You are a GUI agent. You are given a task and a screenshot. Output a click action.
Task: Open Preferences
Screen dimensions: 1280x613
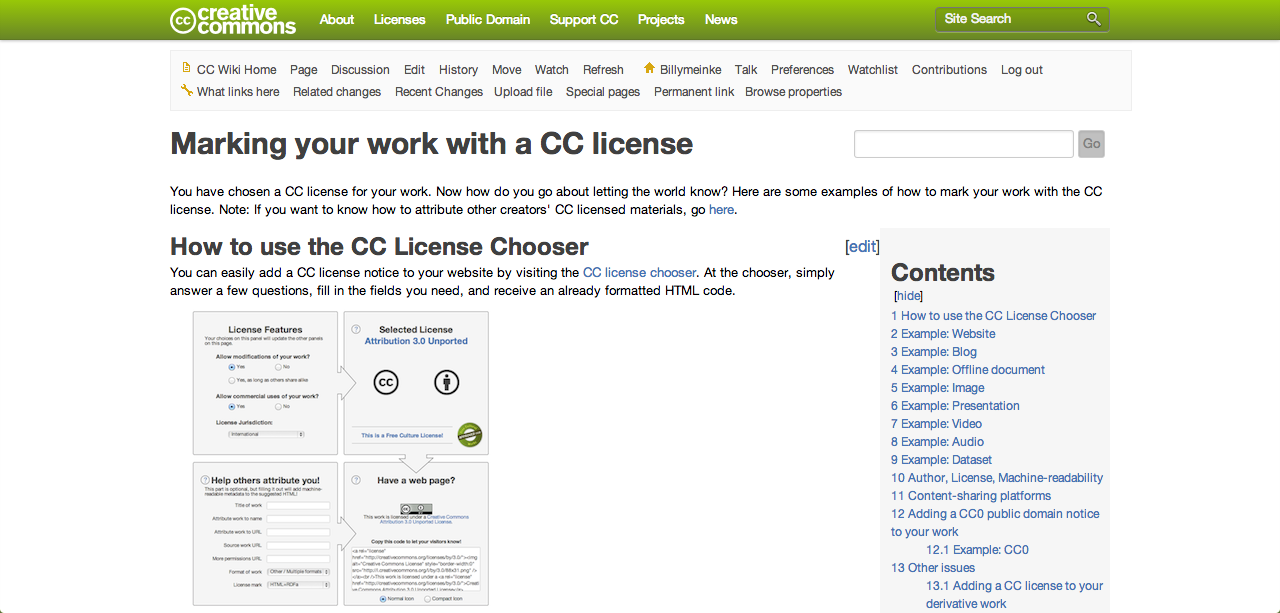(802, 70)
